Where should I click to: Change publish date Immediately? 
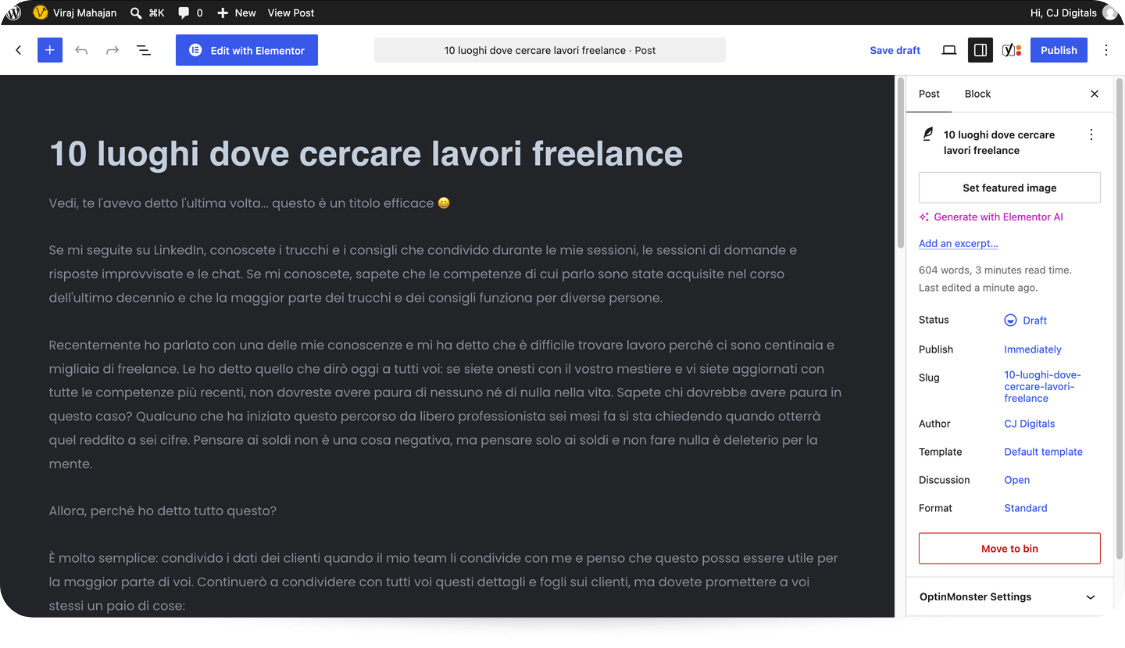pos(1032,349)
